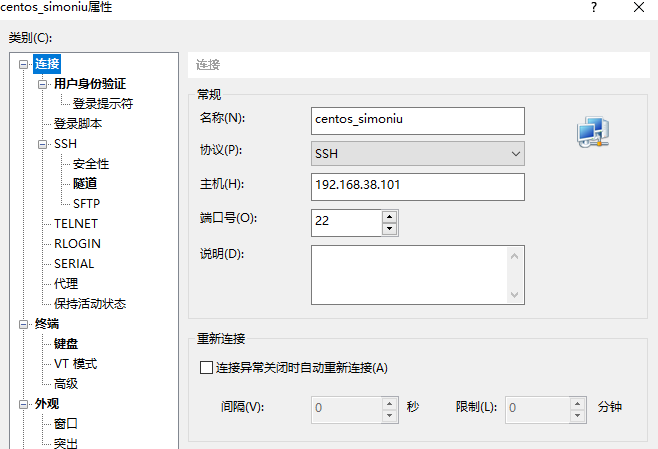Open the 代理 proxy settings
Image resolution: width=658 pixels, height=449 pixels.
click(66, 284)
